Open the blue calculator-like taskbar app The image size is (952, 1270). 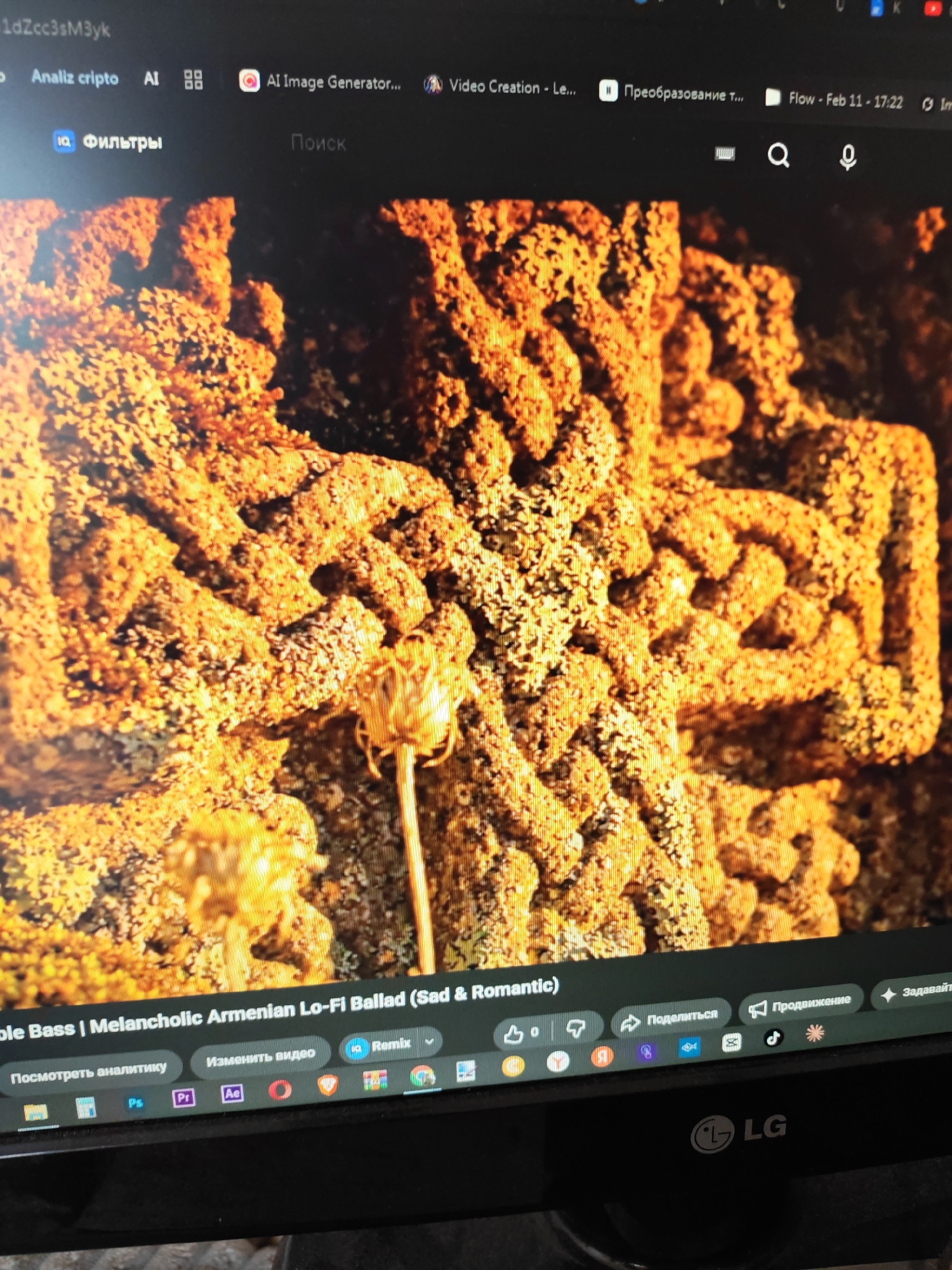(x=86, y=1107)
